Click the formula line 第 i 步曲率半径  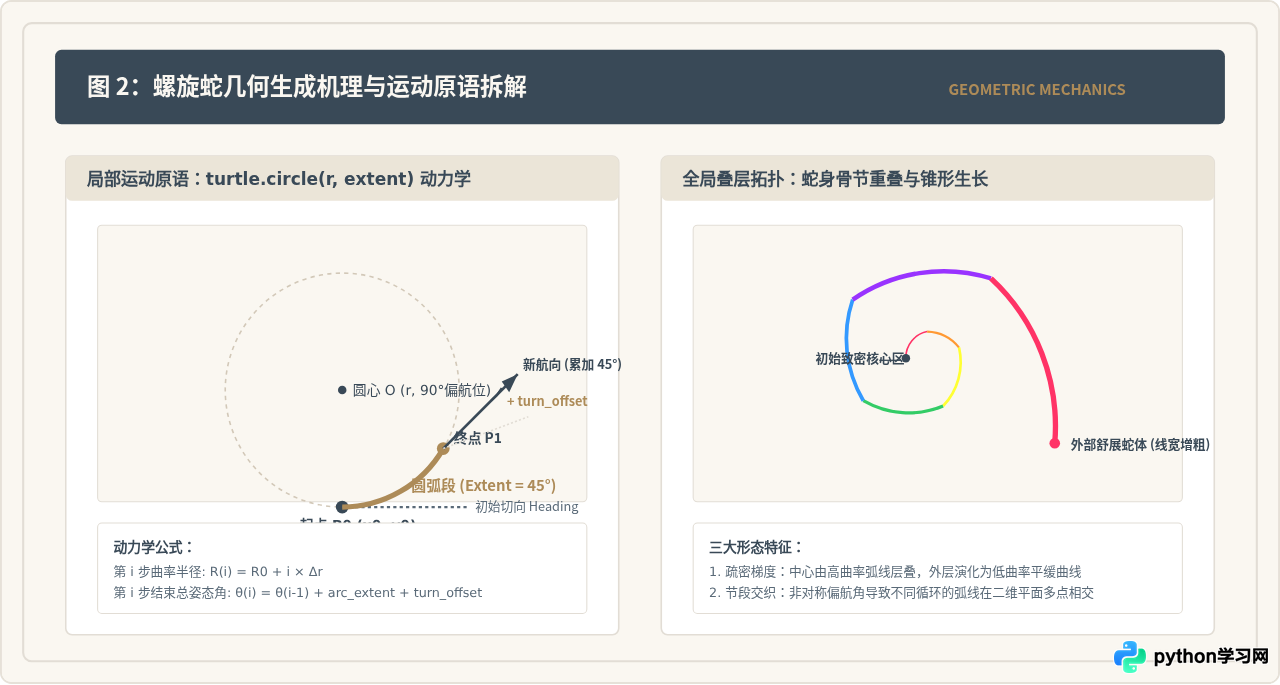tap(219, 572)
